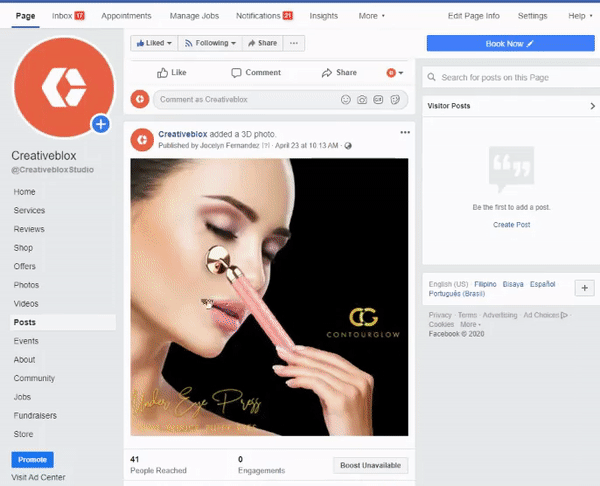Select Offers in left sidebar
600x486 pixels.
(x=24, y=266)
